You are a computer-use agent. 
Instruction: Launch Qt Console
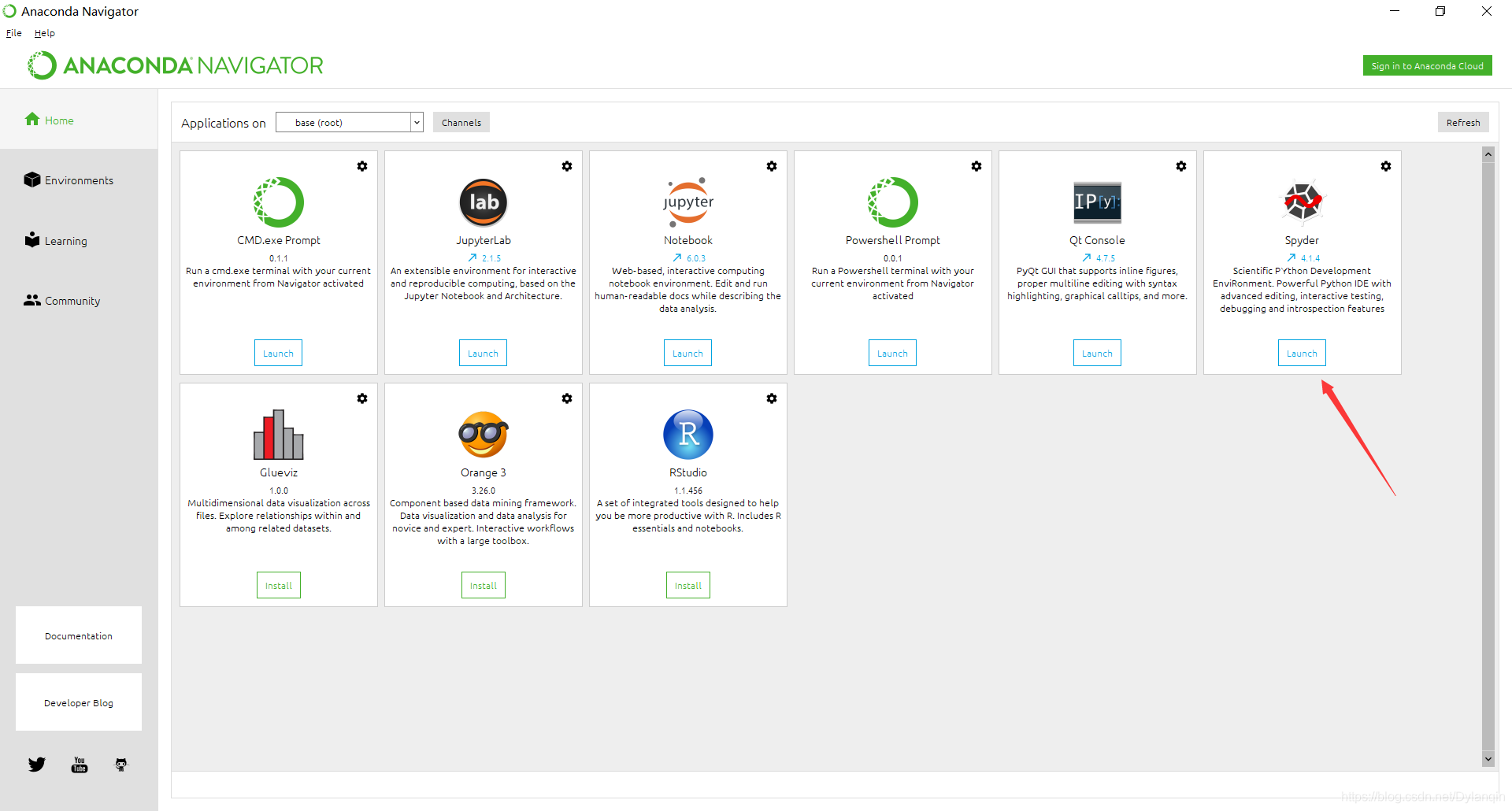point(1097,353)
